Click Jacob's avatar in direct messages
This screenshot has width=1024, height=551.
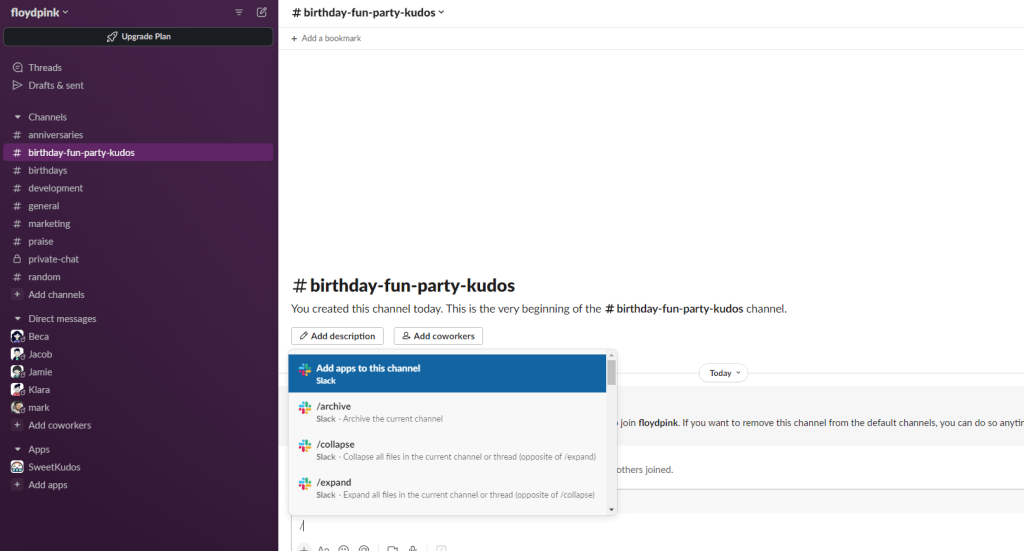click(x=17, y=354)
